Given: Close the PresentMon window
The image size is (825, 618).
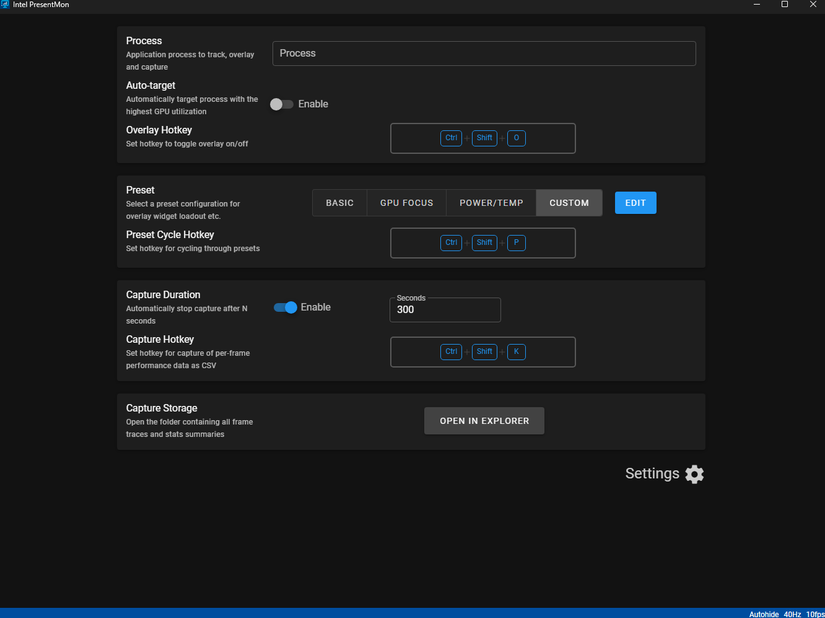Looking at the screenshot, I should click(812, 5).
